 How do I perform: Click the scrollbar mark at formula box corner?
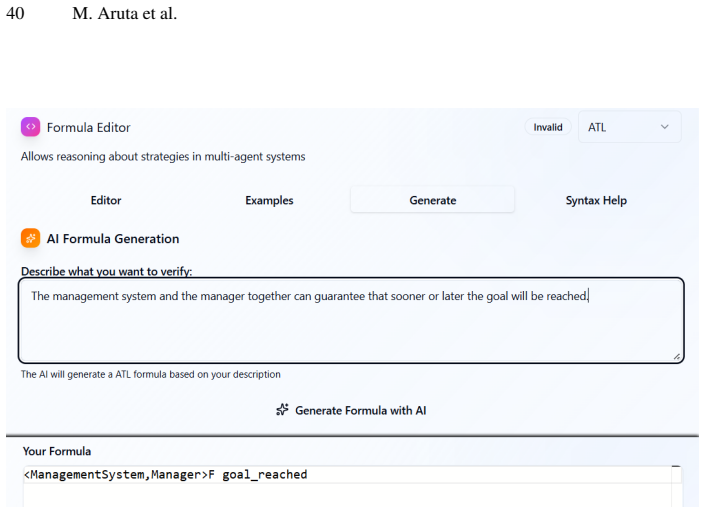(676, 468)
